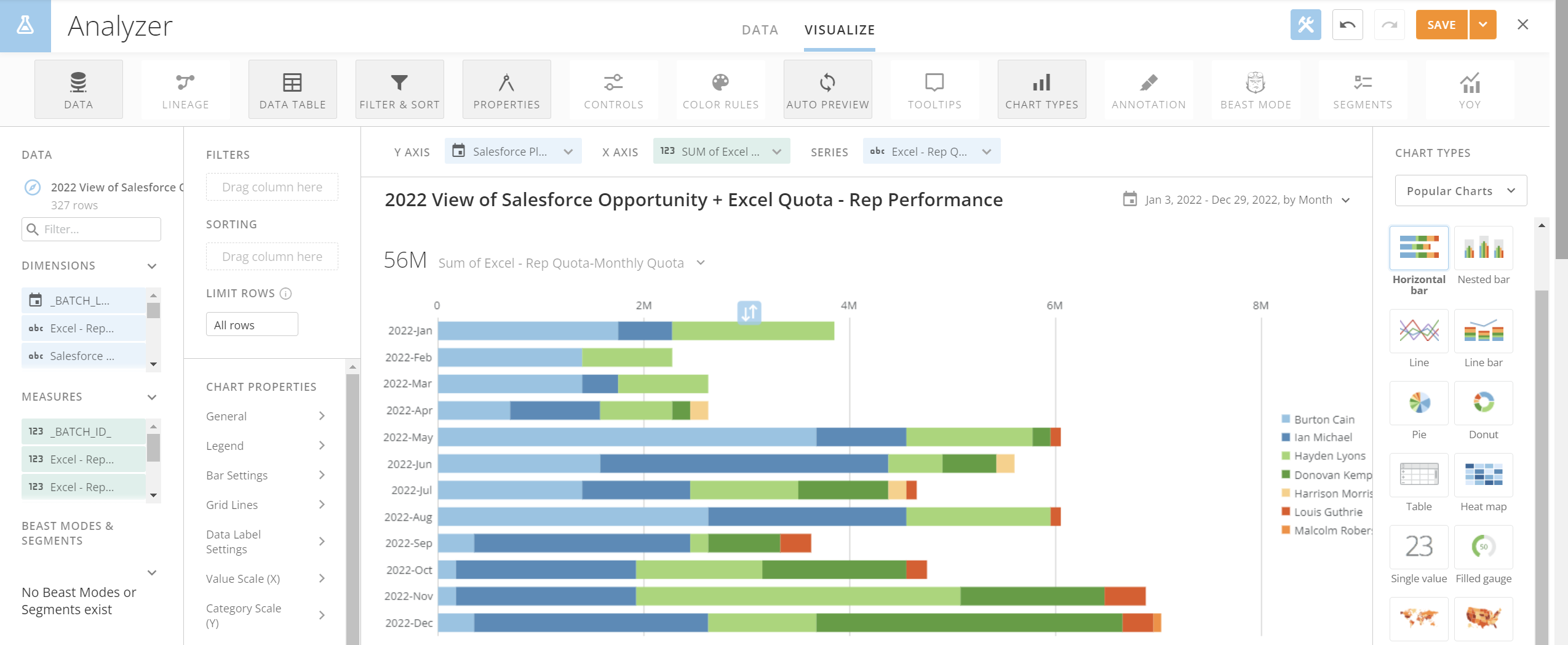Image resolution: width=1568 pixels, height=645 pixels.
Task: Open the DATA toolbar panel
Action: [79, 89]
